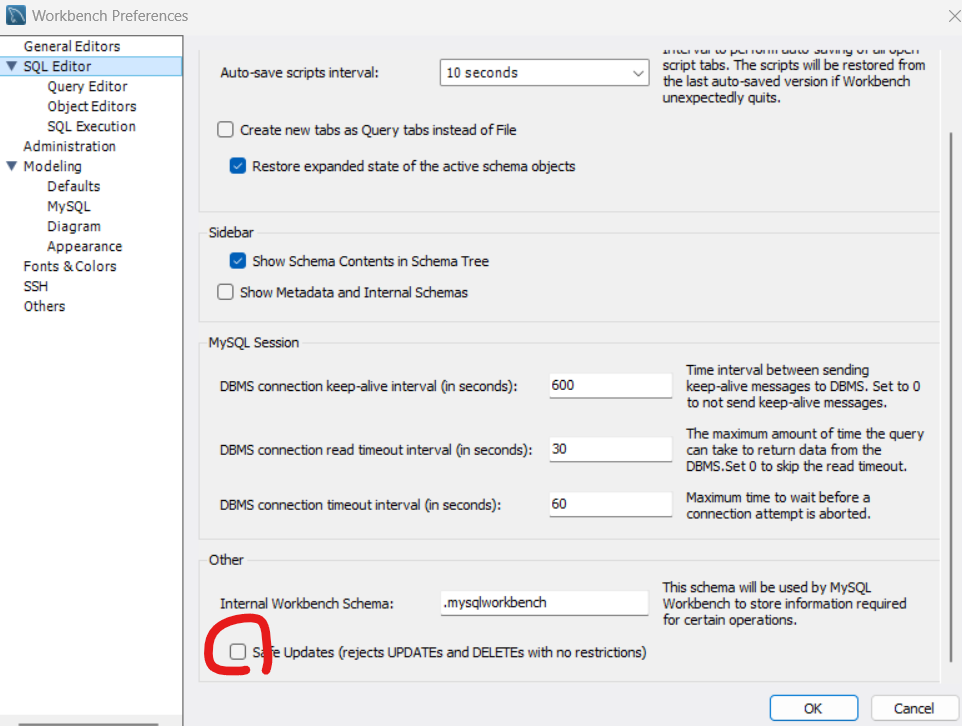Select General Editors in the tree

click(x=72, y=46)
